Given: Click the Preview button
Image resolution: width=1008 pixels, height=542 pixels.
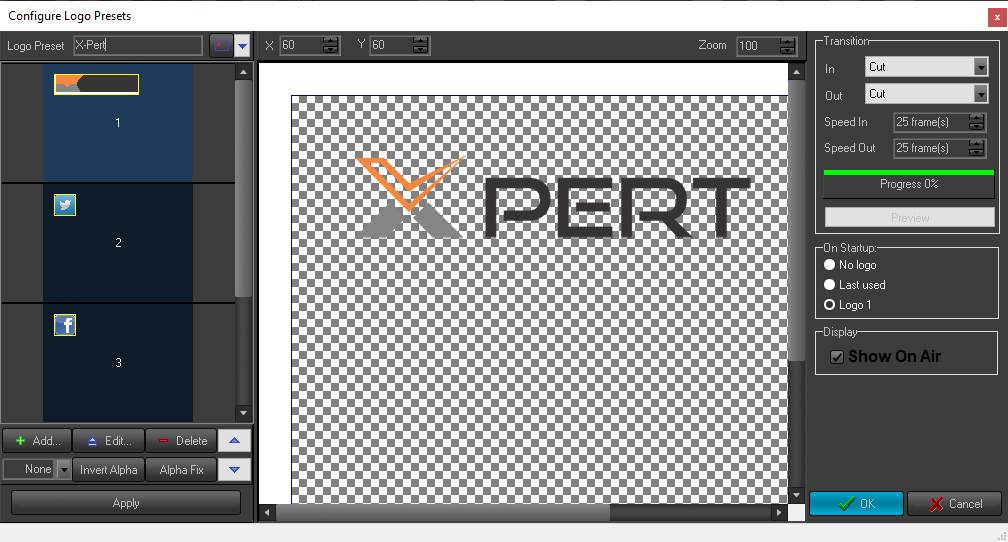Looking at the screenshot, I should point(910,217).
